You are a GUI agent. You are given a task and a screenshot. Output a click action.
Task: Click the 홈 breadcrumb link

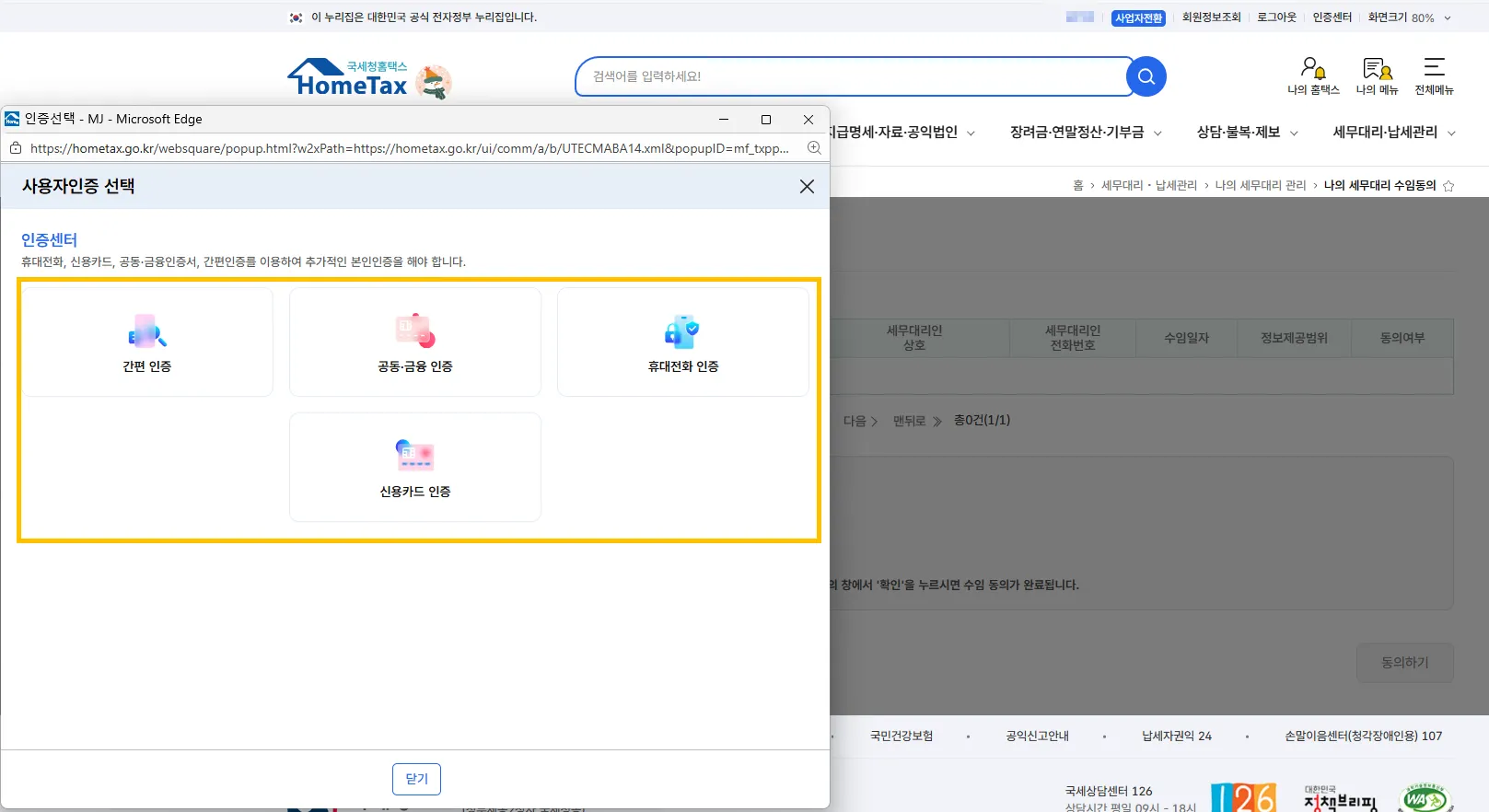(1077, 185)
